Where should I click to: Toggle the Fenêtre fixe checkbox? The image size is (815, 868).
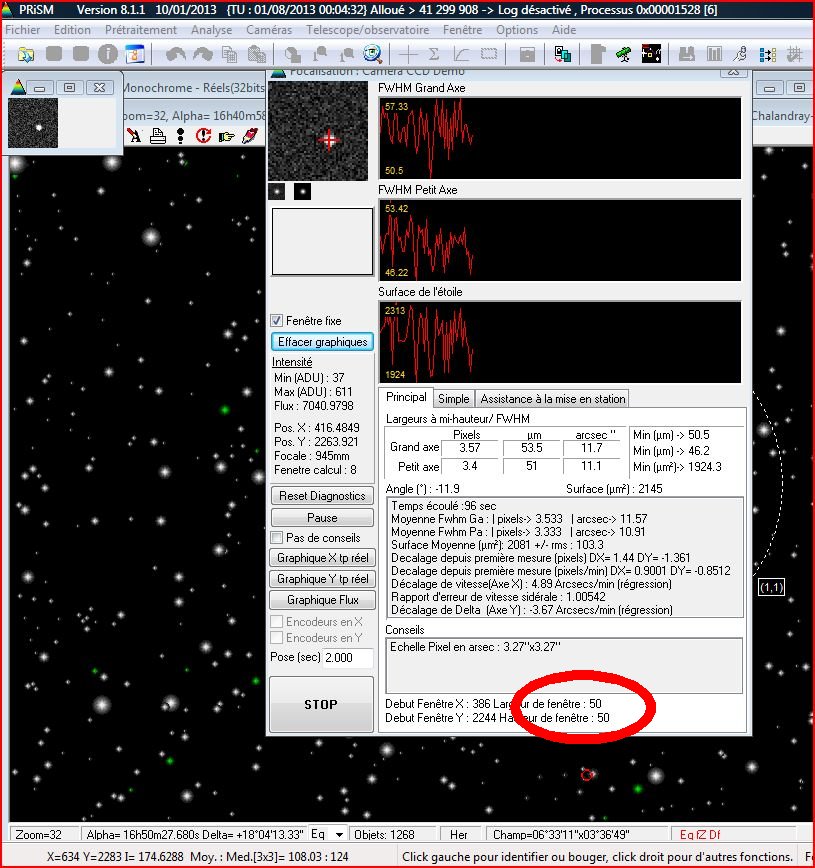click(277, 321)
